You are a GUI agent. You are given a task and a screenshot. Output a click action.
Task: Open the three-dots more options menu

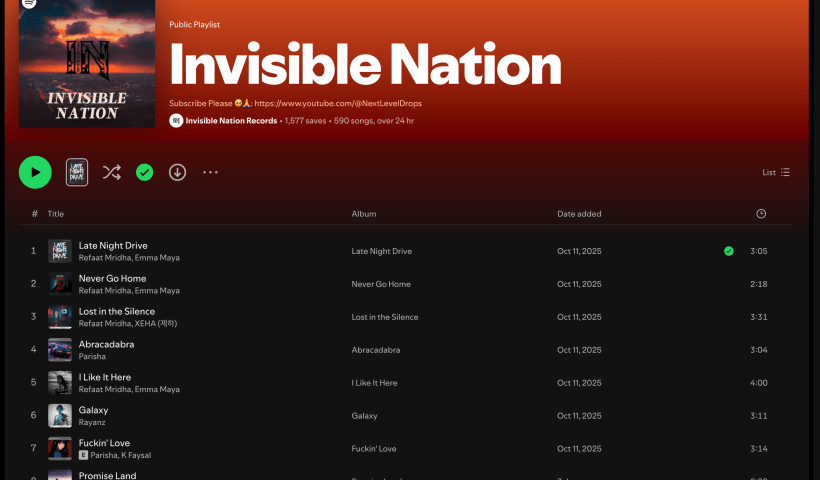click(x=210, y=172)
